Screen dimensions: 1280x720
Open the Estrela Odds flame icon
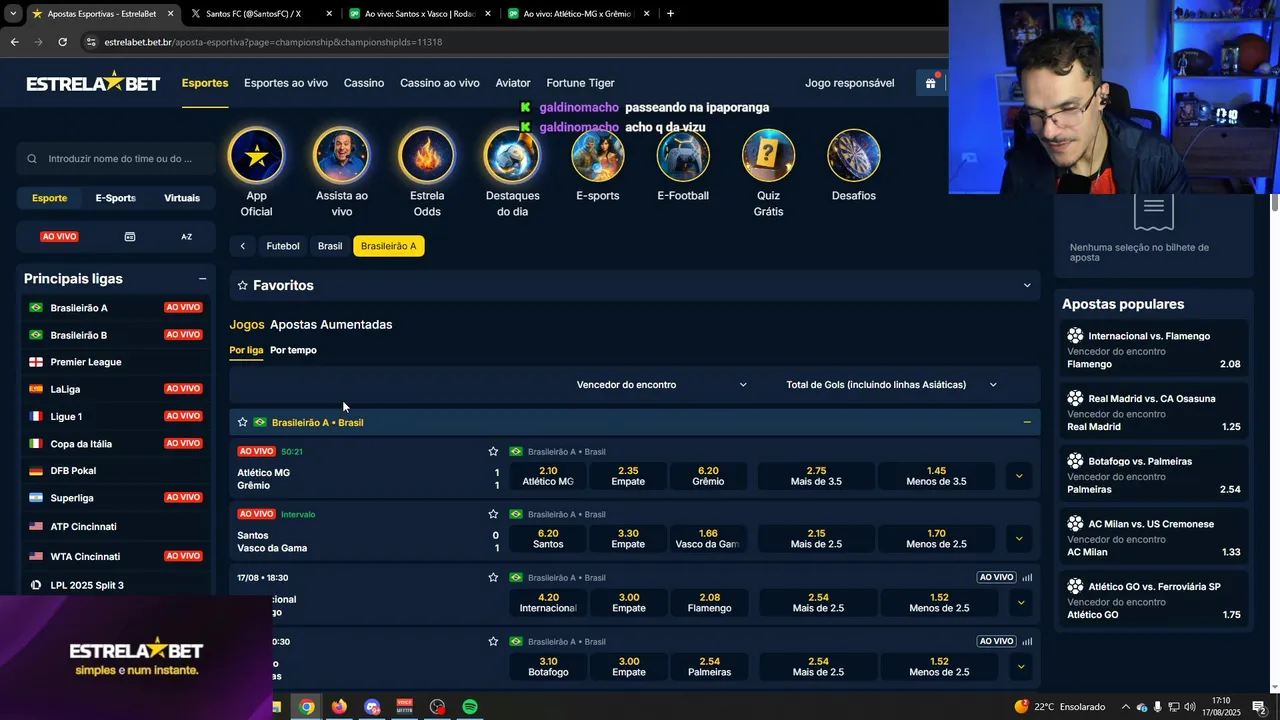click(427, 156)
